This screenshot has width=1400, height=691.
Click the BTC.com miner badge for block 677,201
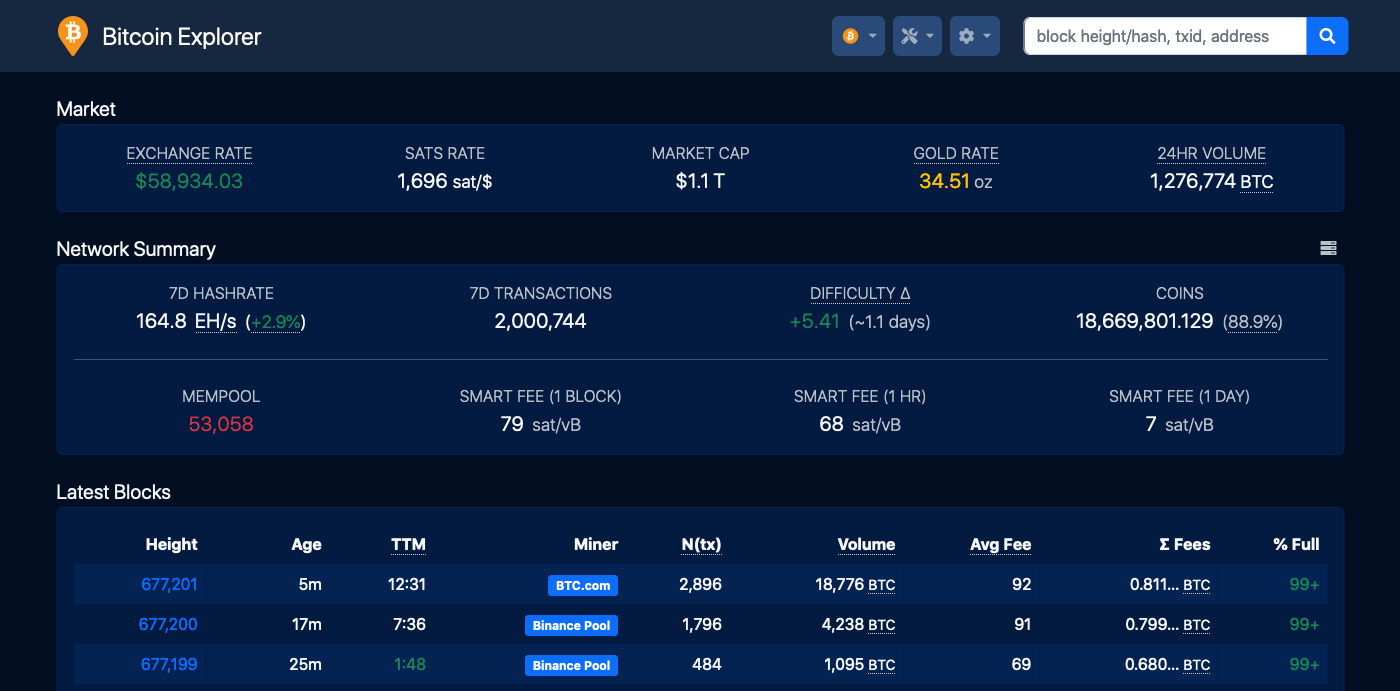[582, 585]
